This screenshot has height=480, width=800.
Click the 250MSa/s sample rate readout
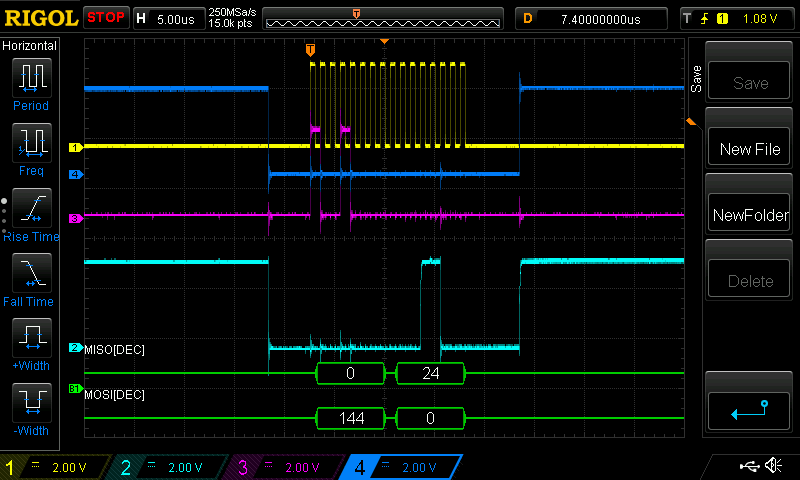click(232, 12)
